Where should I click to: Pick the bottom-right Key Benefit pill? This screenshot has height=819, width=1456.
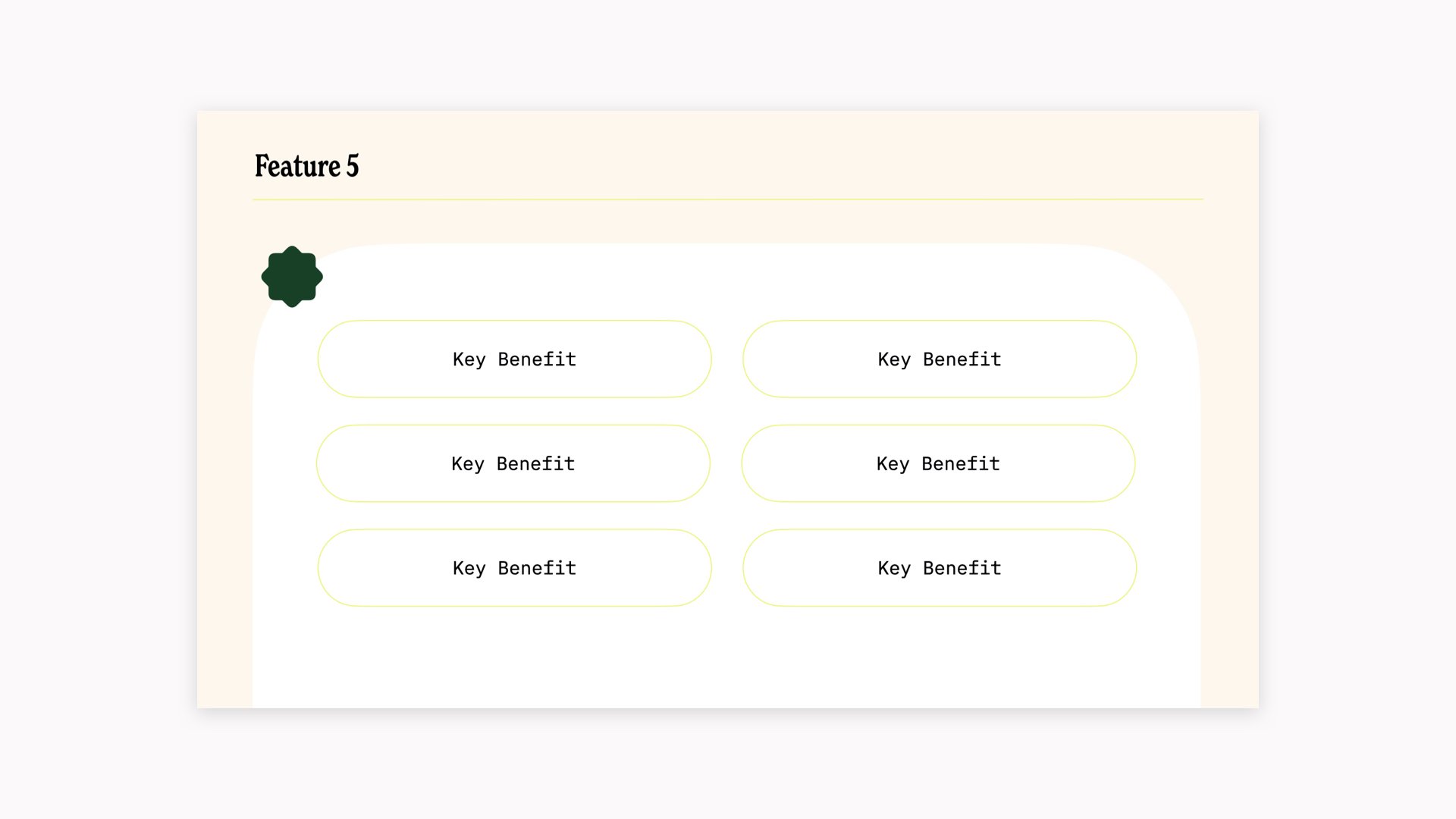pos(940,568)
